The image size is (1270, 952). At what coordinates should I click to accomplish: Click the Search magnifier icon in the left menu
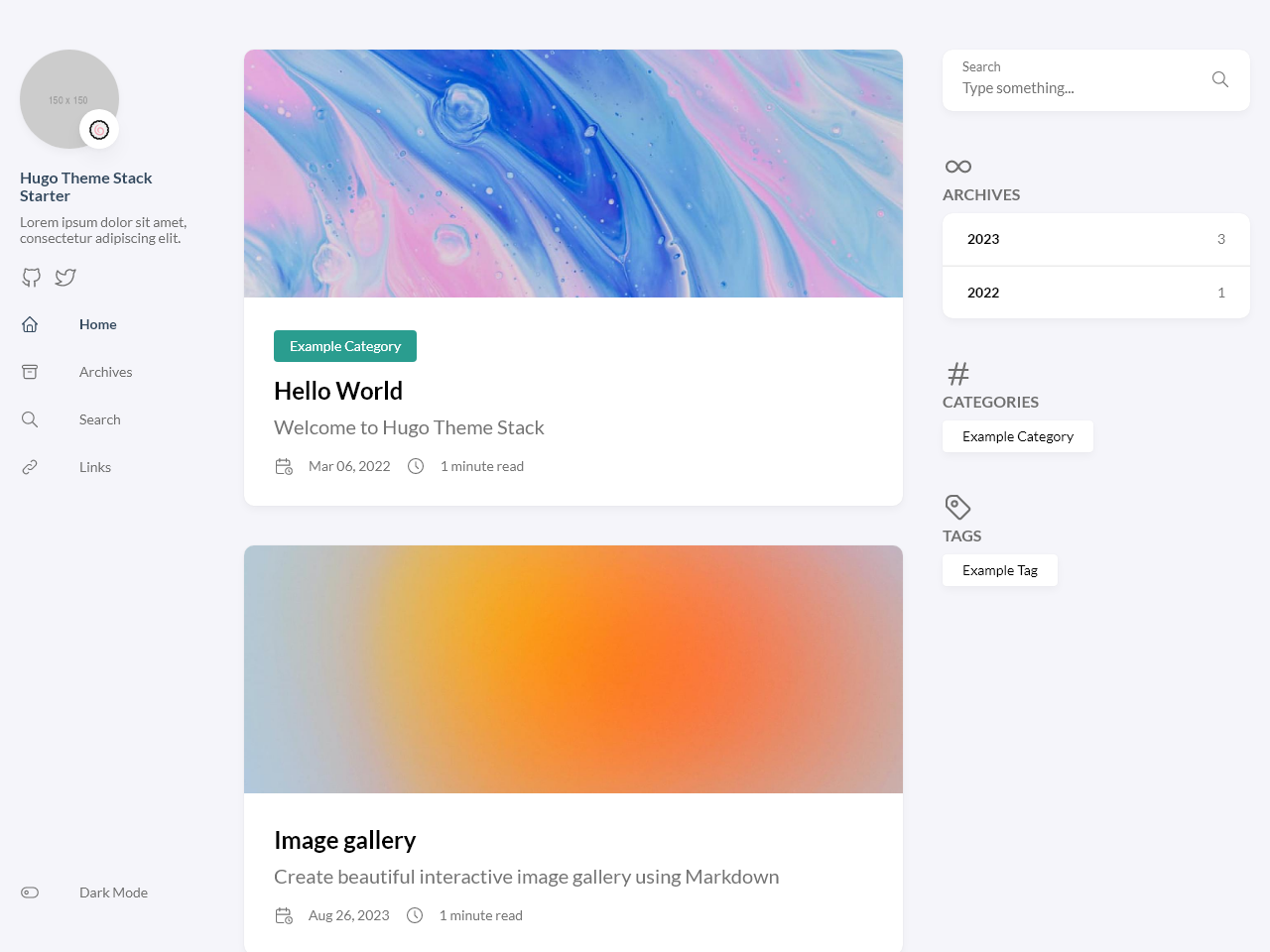pyautogui.click(x=30, y=419)
